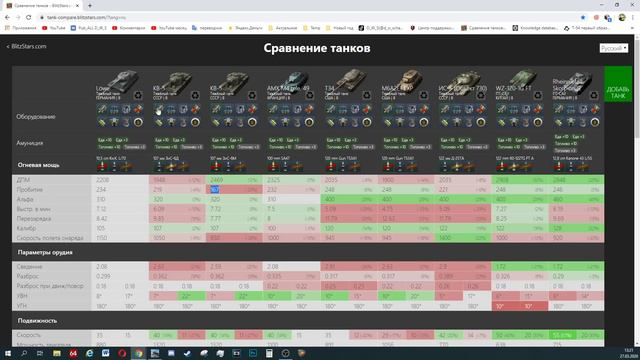The width and height of the screenshot is (640, 360).
Task: Toggle ИС-5's Еда +3 provision
Action: point(464,140)
